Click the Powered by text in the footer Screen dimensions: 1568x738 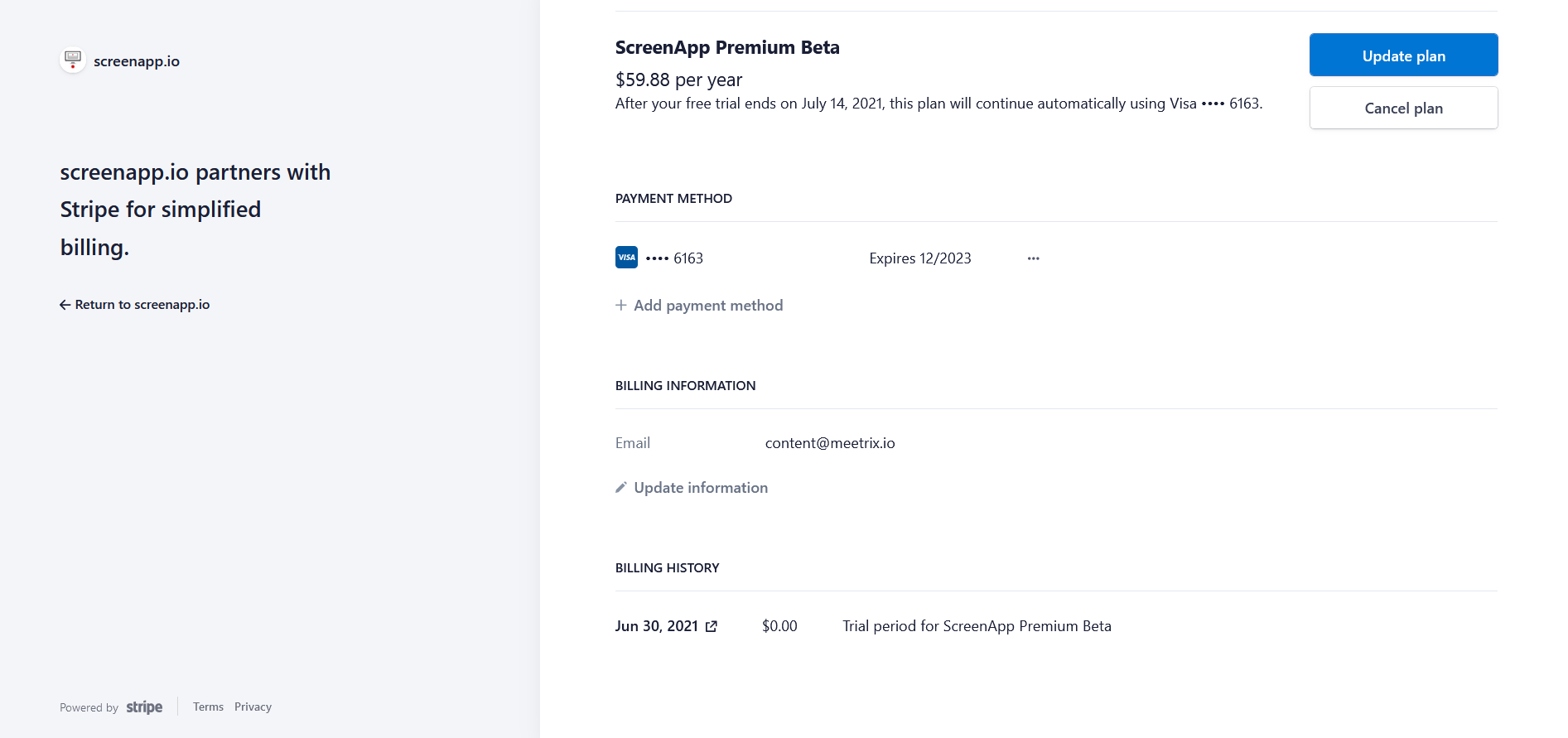pyautogui.click(x=89, y=708)
